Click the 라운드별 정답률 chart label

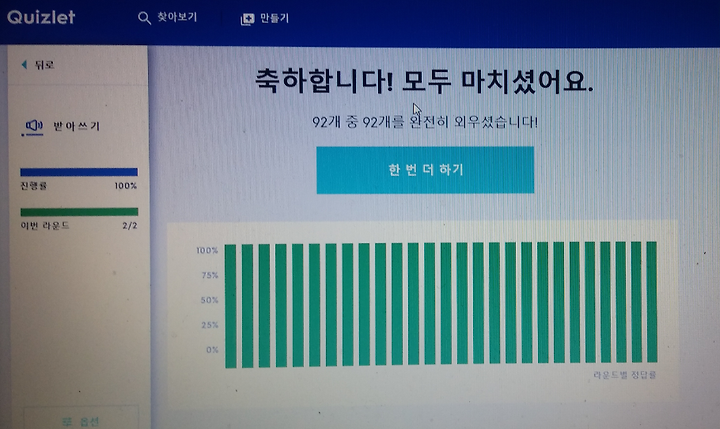pyautogui.click(x=624, y=375)
